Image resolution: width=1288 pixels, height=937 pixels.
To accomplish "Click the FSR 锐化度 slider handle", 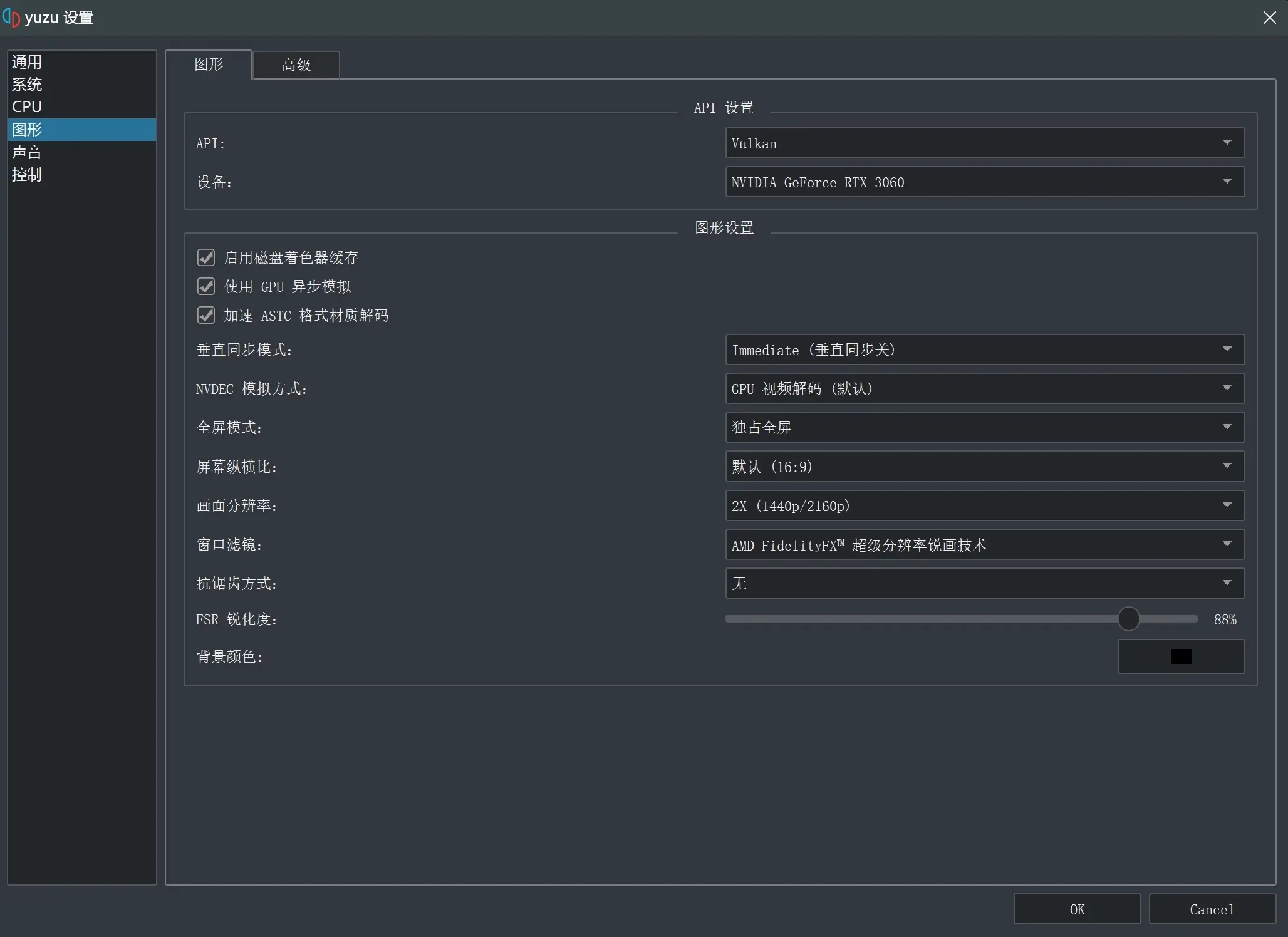I will [x=1128, y=619].
